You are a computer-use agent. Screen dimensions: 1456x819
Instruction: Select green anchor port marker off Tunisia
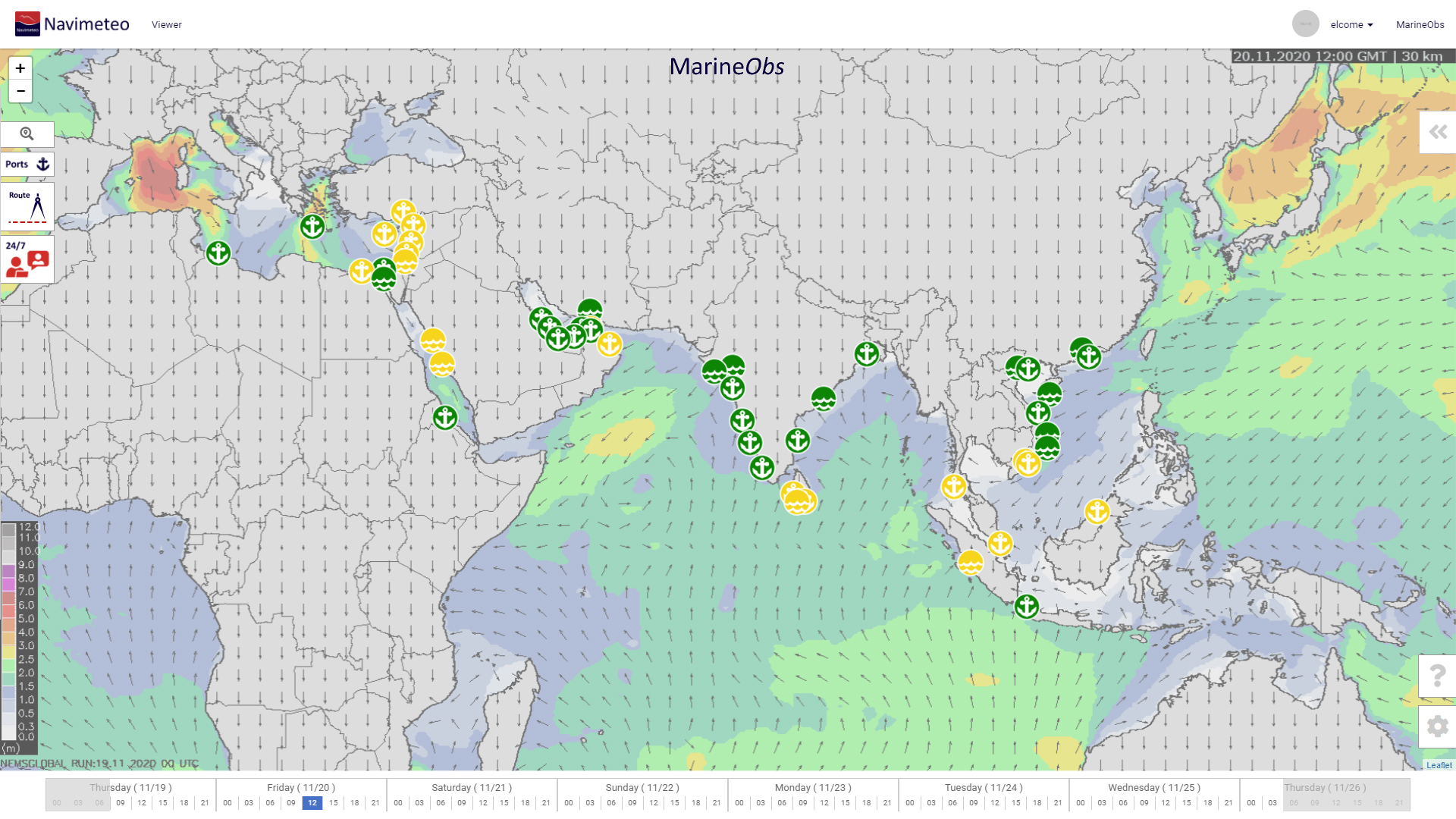pyautogui.click(x=218, y=253)
